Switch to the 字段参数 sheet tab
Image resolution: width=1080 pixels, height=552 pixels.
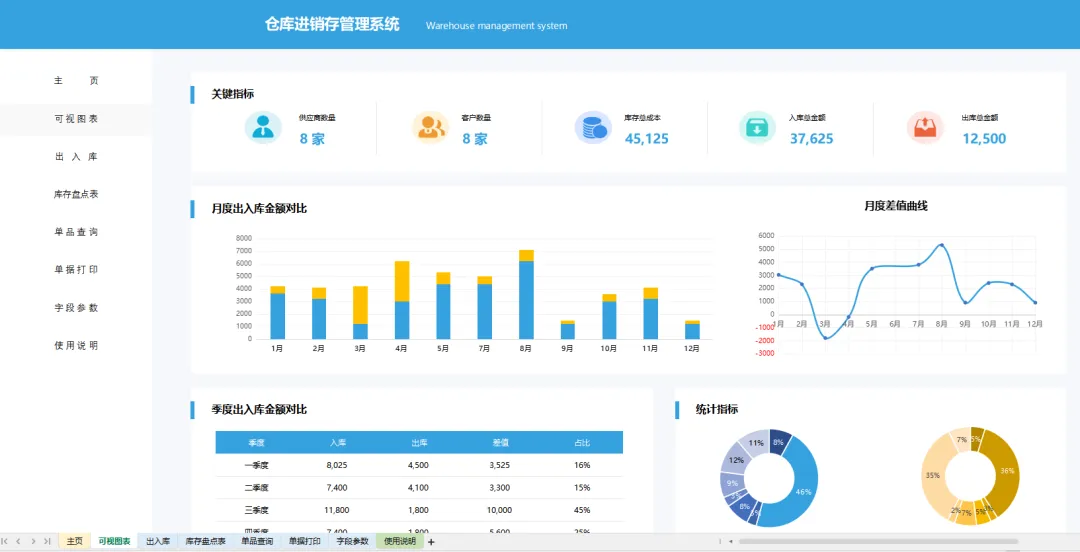pyautogui.click(x=352, y=542)
